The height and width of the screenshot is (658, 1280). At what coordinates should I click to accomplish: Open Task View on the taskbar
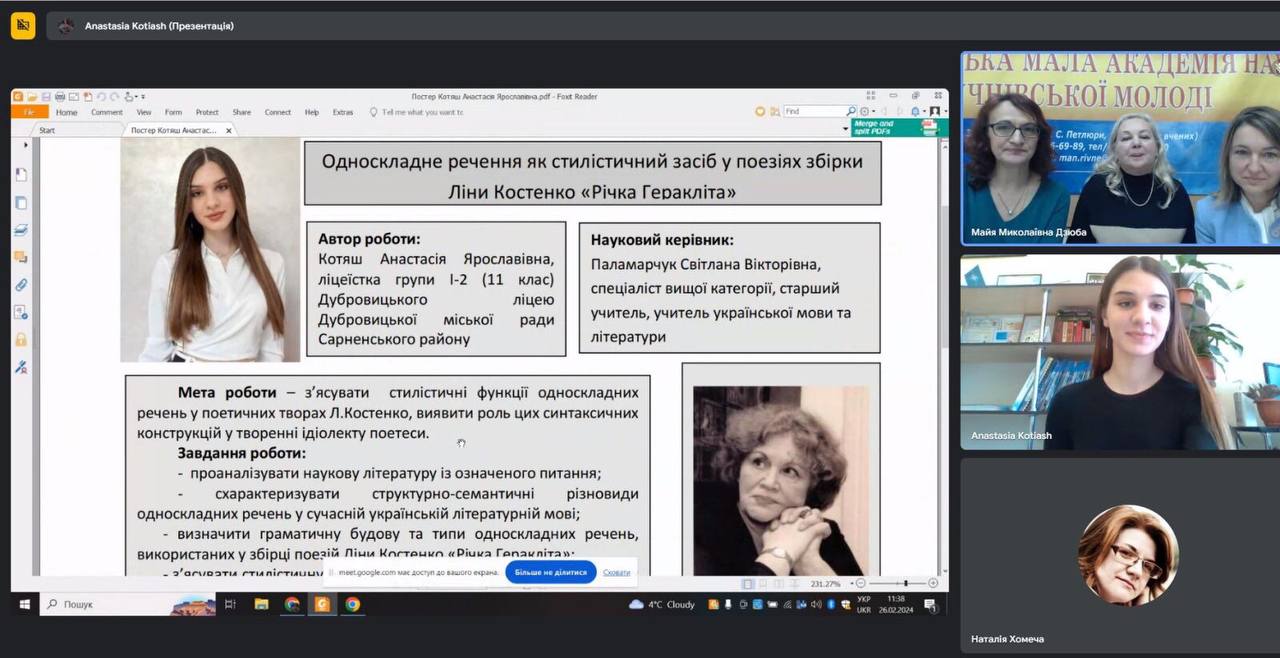tap(231, 604)
